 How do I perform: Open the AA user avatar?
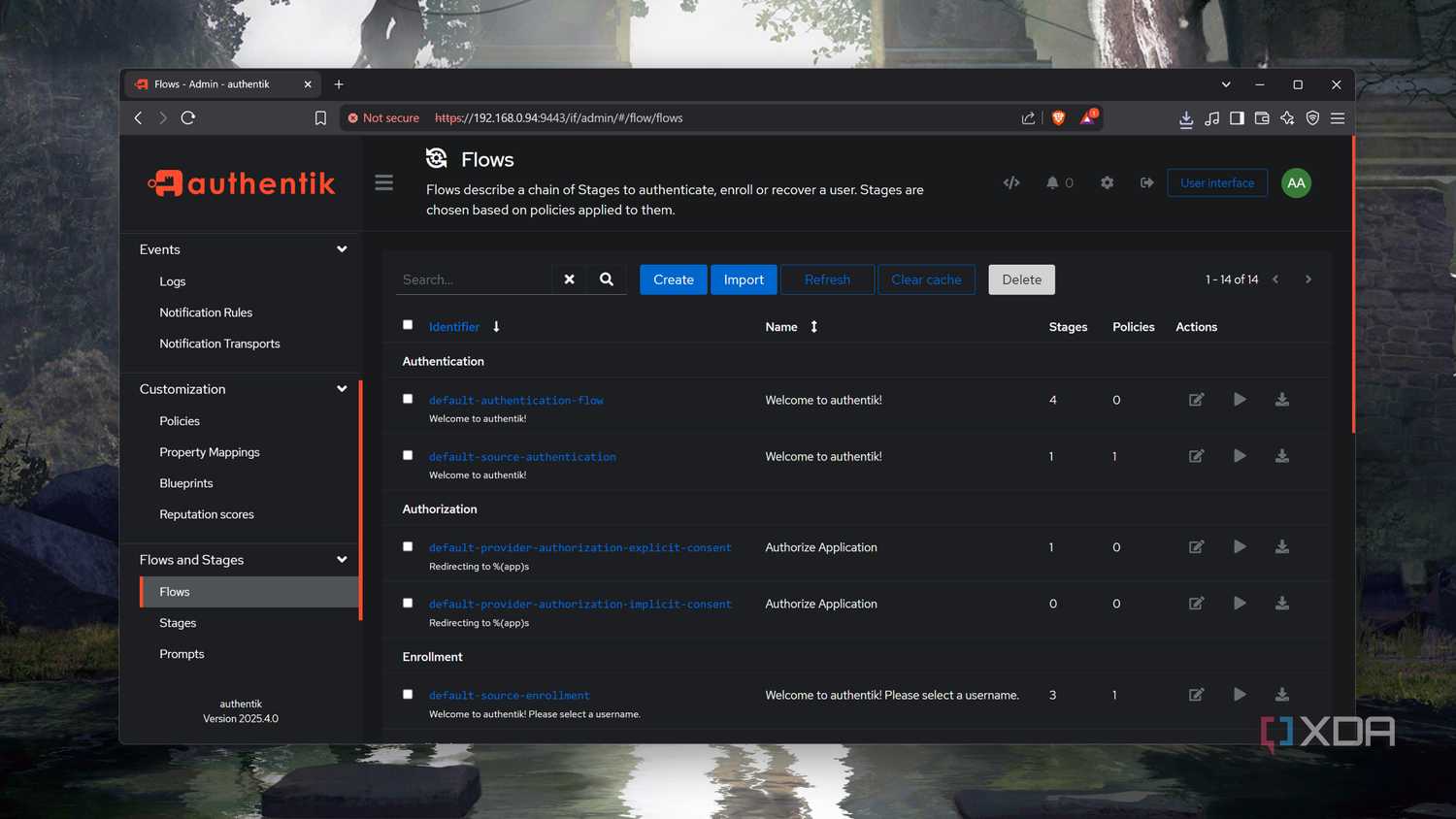point(1296,182)
